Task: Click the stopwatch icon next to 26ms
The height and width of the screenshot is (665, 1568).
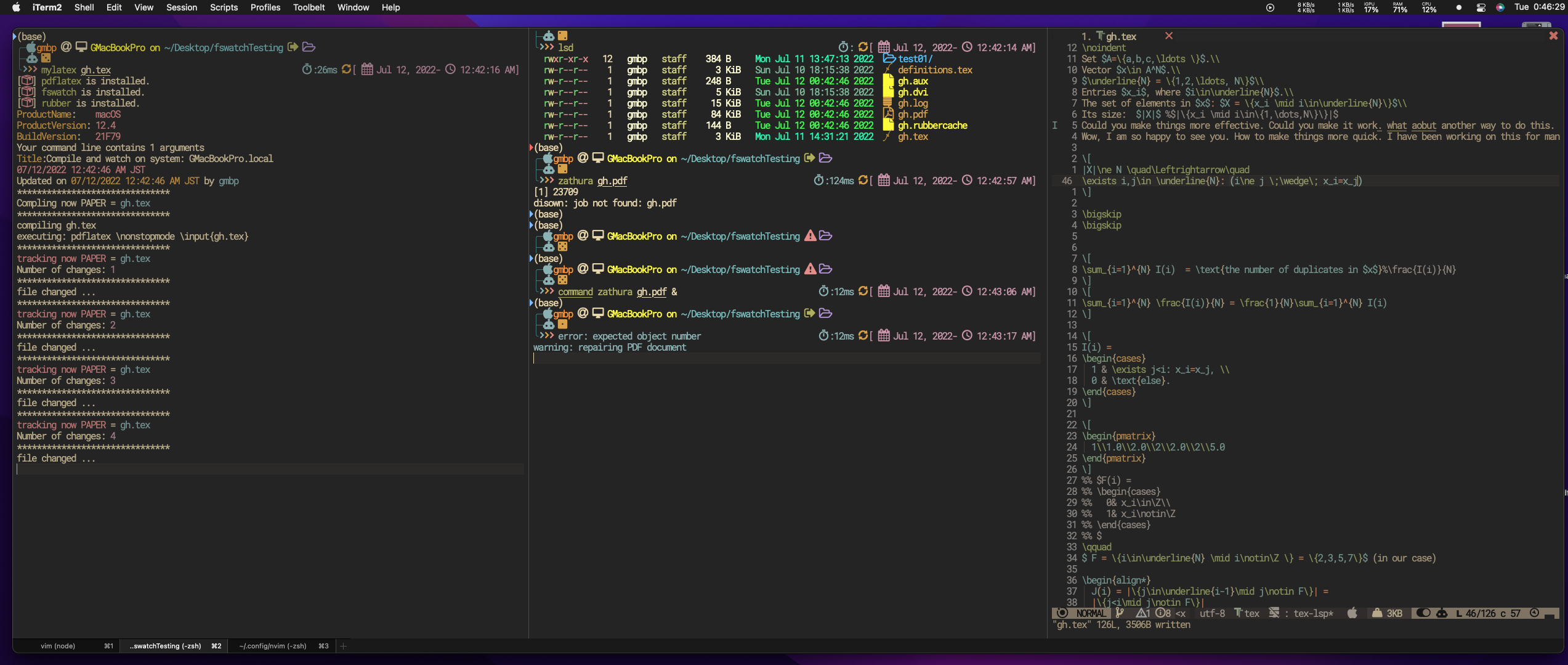Action: click(307, 70)
